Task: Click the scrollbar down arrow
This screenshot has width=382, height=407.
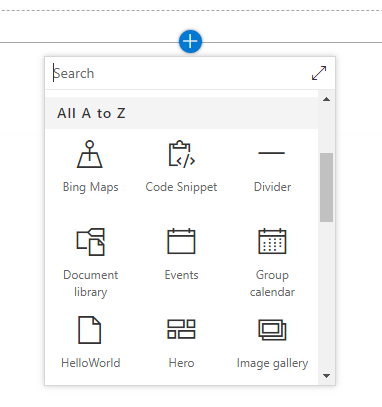Action: point(327,376)
